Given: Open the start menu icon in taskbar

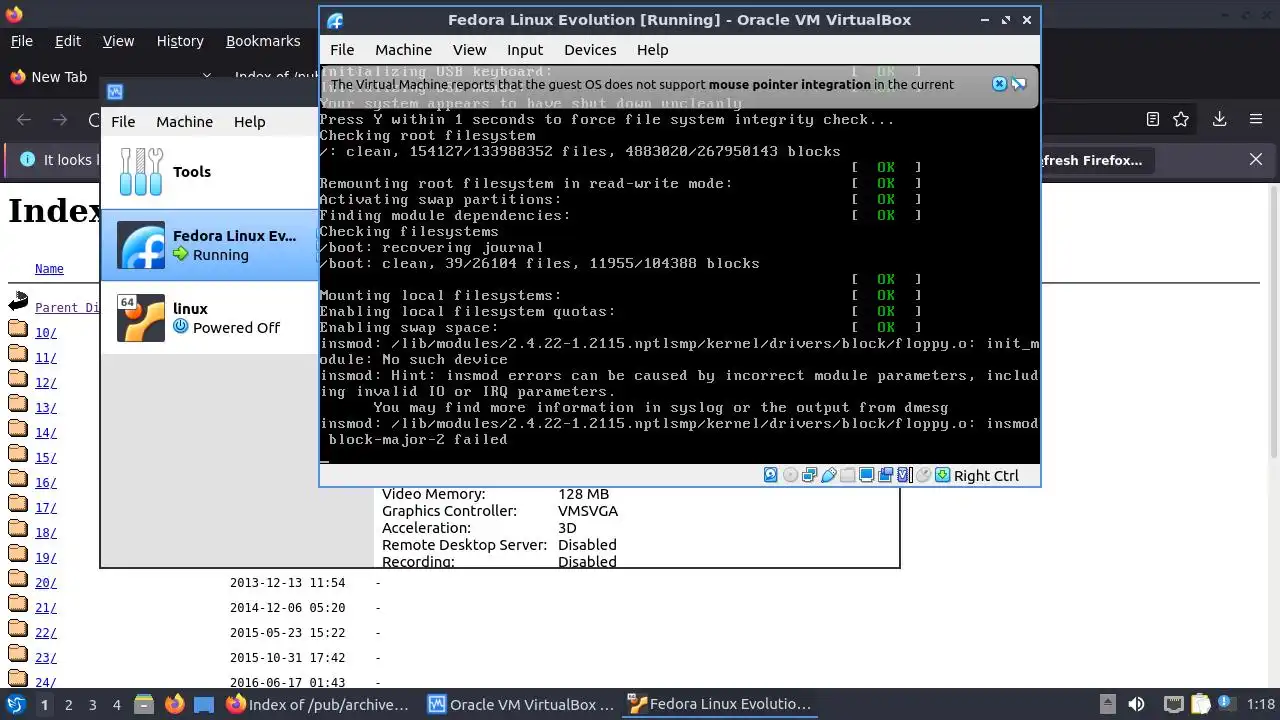Looking at the screenshot, I should coord(16,704).
